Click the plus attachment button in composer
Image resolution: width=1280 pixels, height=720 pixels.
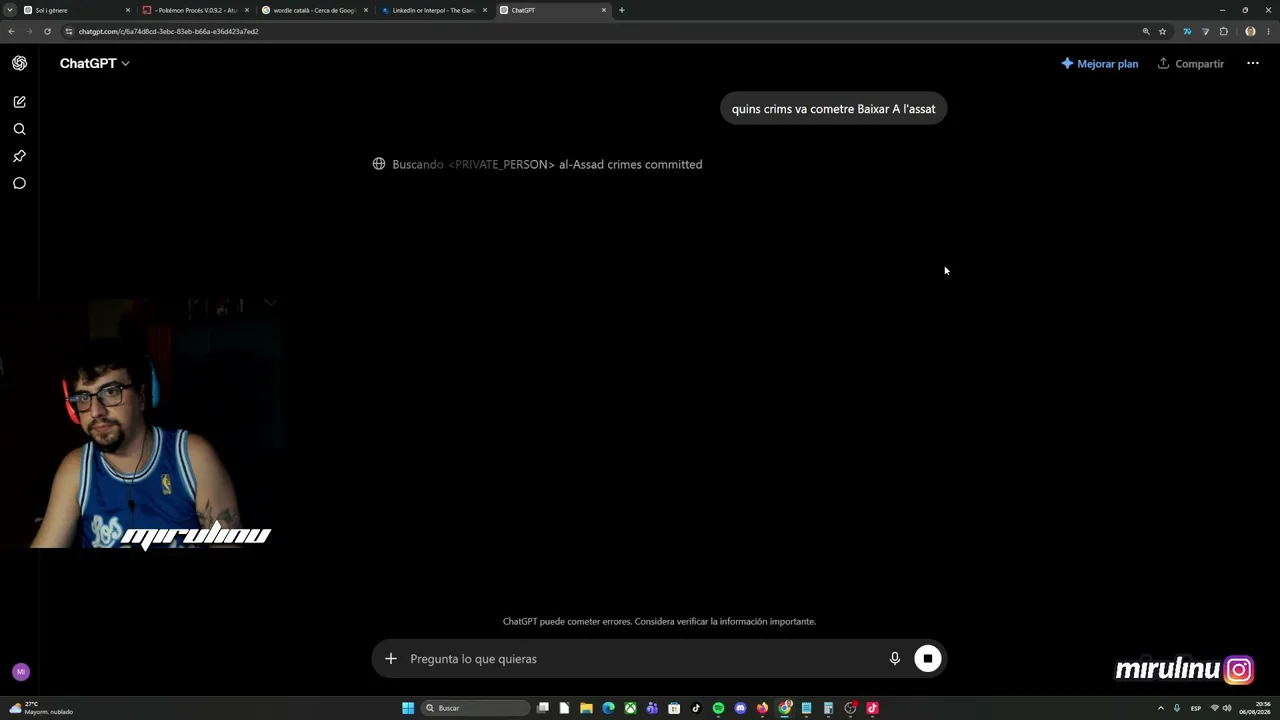(x=391, y=658)
